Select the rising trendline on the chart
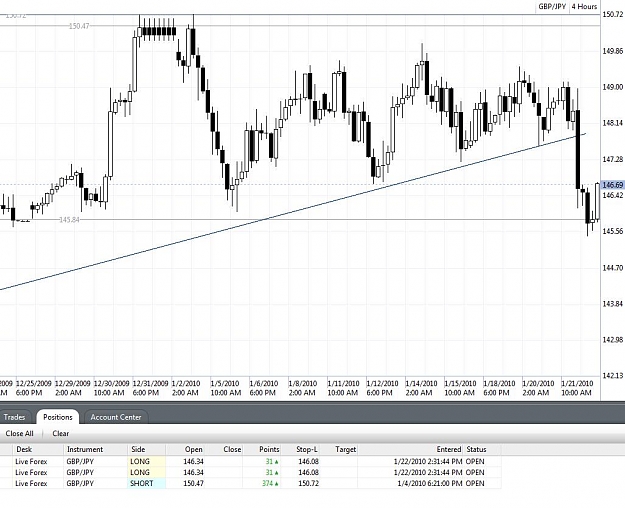This screenshot has width=625, height=508. point(293,212)
